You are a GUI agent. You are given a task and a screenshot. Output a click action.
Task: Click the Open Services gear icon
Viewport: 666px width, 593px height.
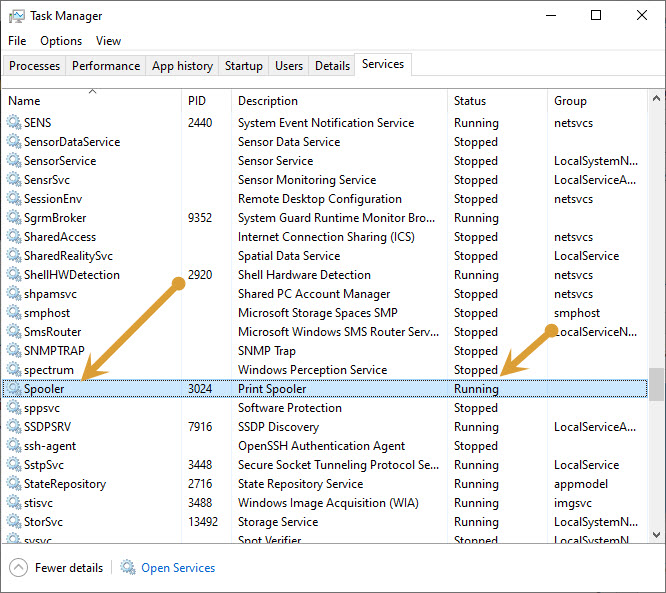(127, 567)
